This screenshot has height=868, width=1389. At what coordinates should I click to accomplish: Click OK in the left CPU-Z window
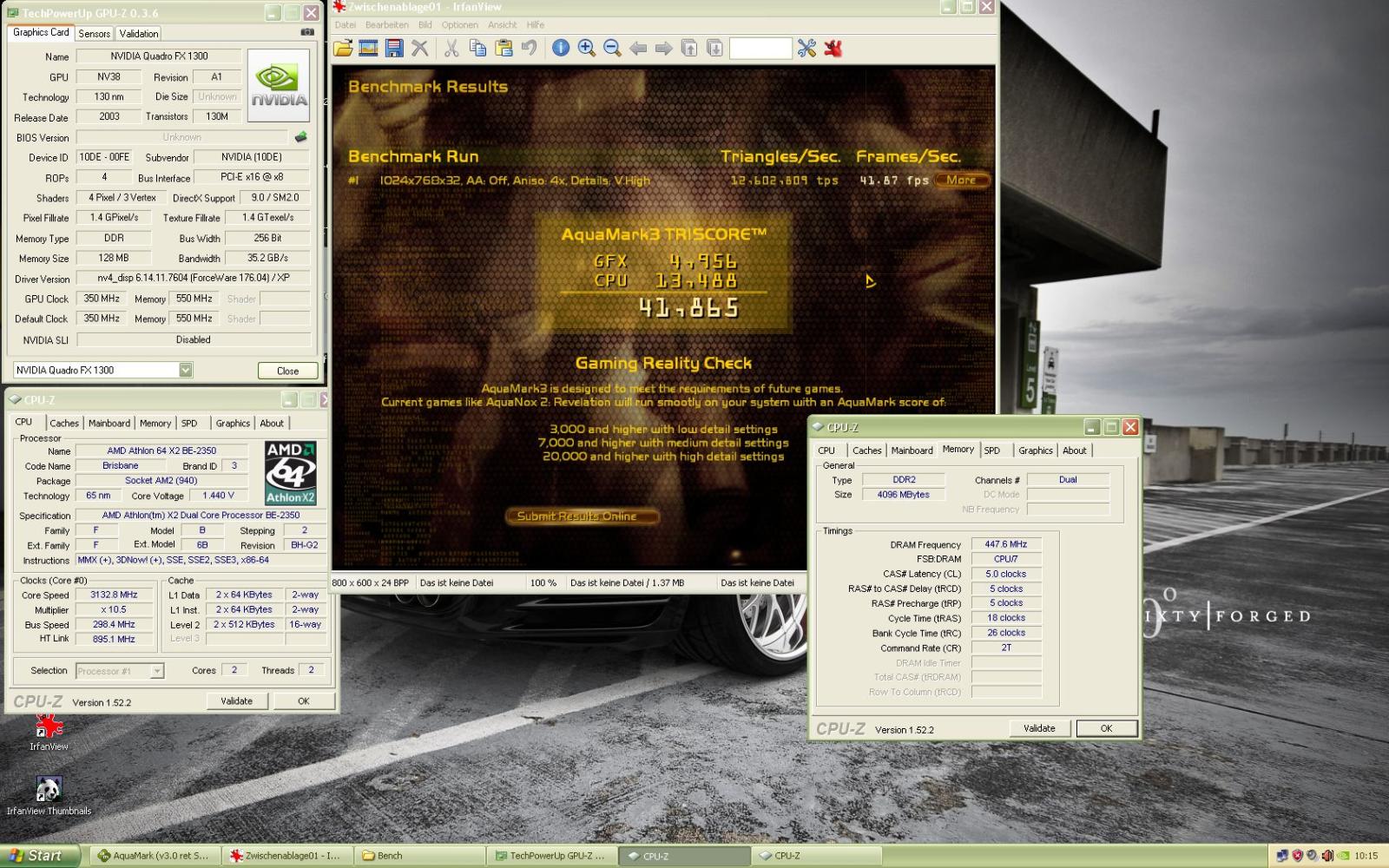pyautogui.click(x=303, y=701)
